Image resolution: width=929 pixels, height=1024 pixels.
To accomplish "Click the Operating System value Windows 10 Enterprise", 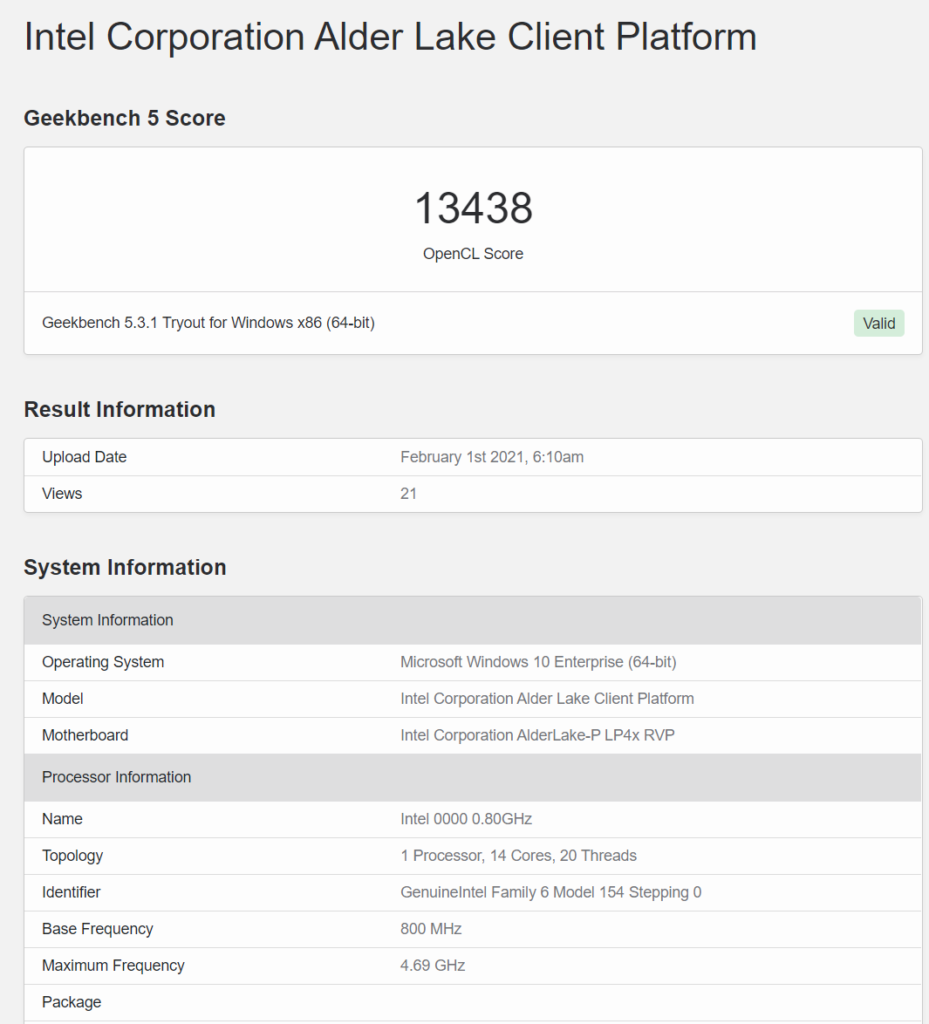I will coord(538,662).
